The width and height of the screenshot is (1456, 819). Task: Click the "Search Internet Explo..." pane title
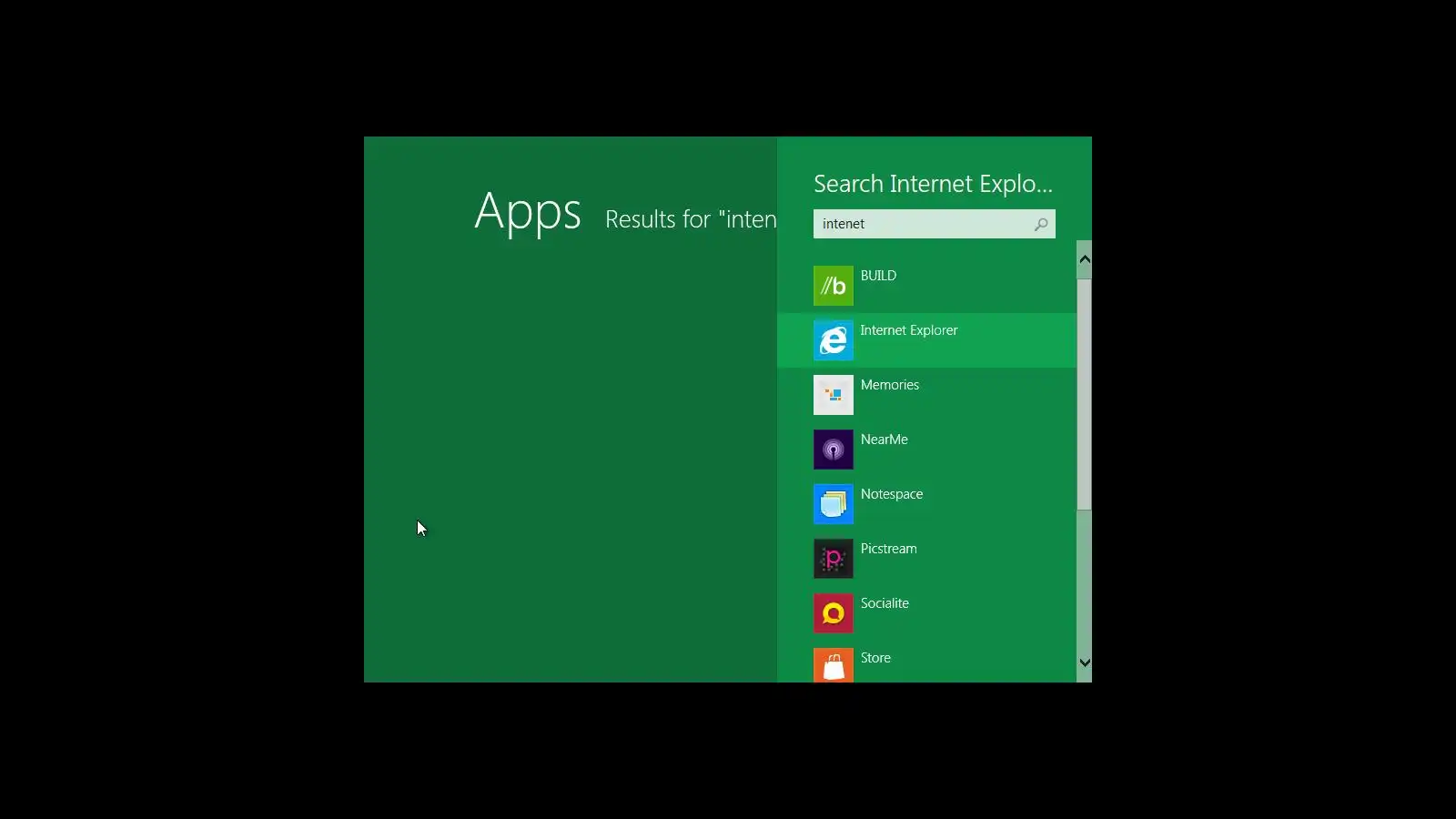pyautogui.click(x=933, y=184)
